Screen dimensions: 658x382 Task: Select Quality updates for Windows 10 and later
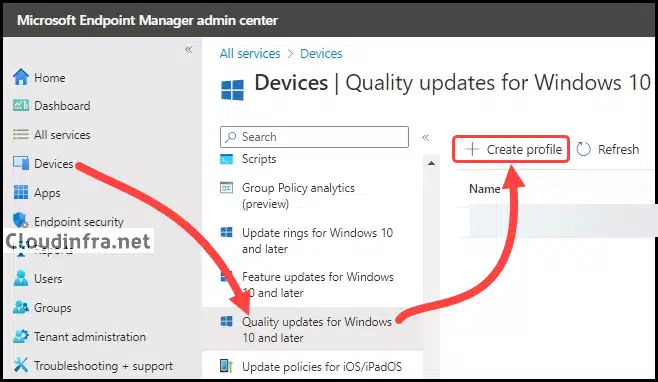[x=317, y=330]
